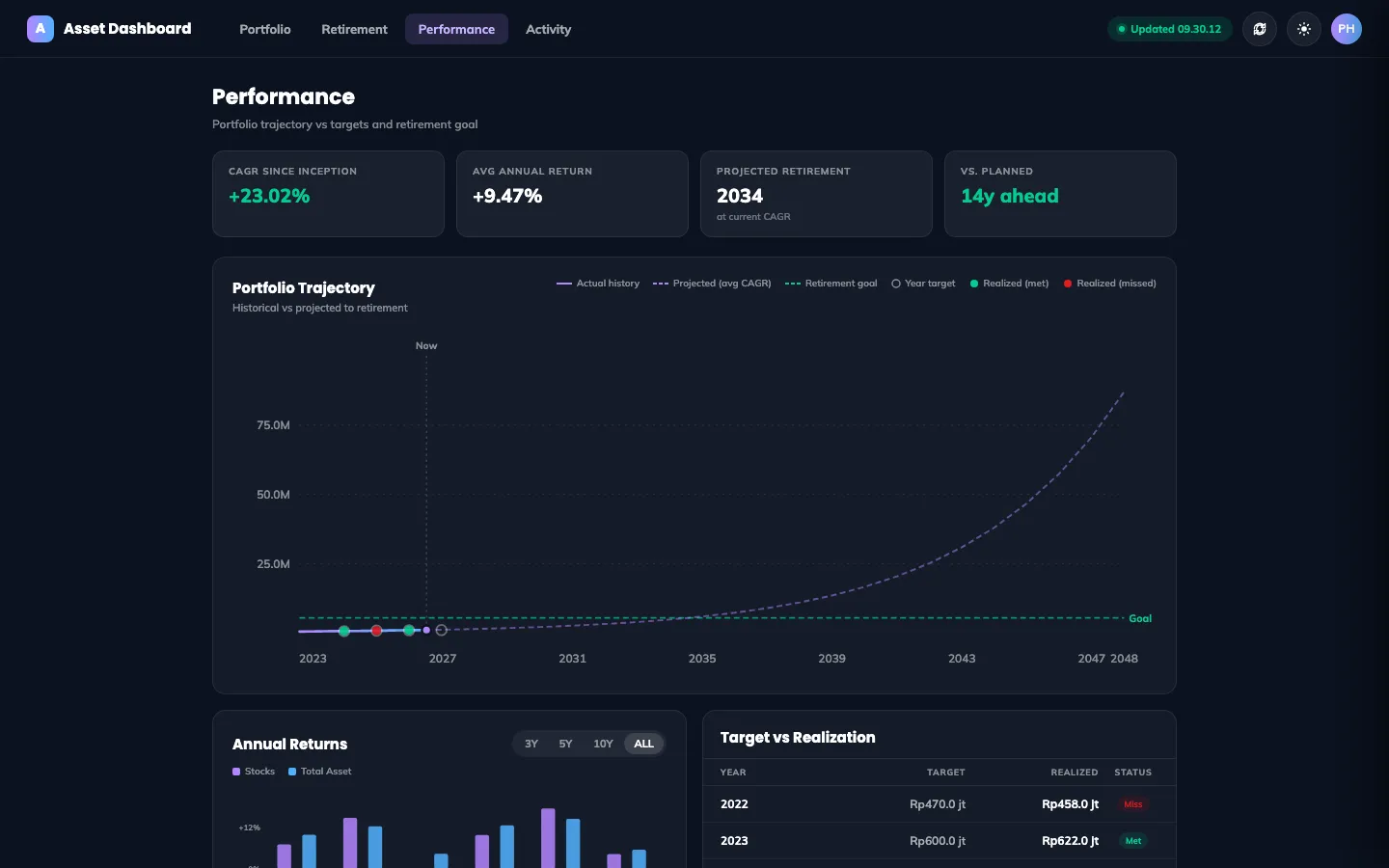This screenshot has width=1389, height=868.
Task: Select the 3Y range in Annual Returns
Action: [531, 744]
